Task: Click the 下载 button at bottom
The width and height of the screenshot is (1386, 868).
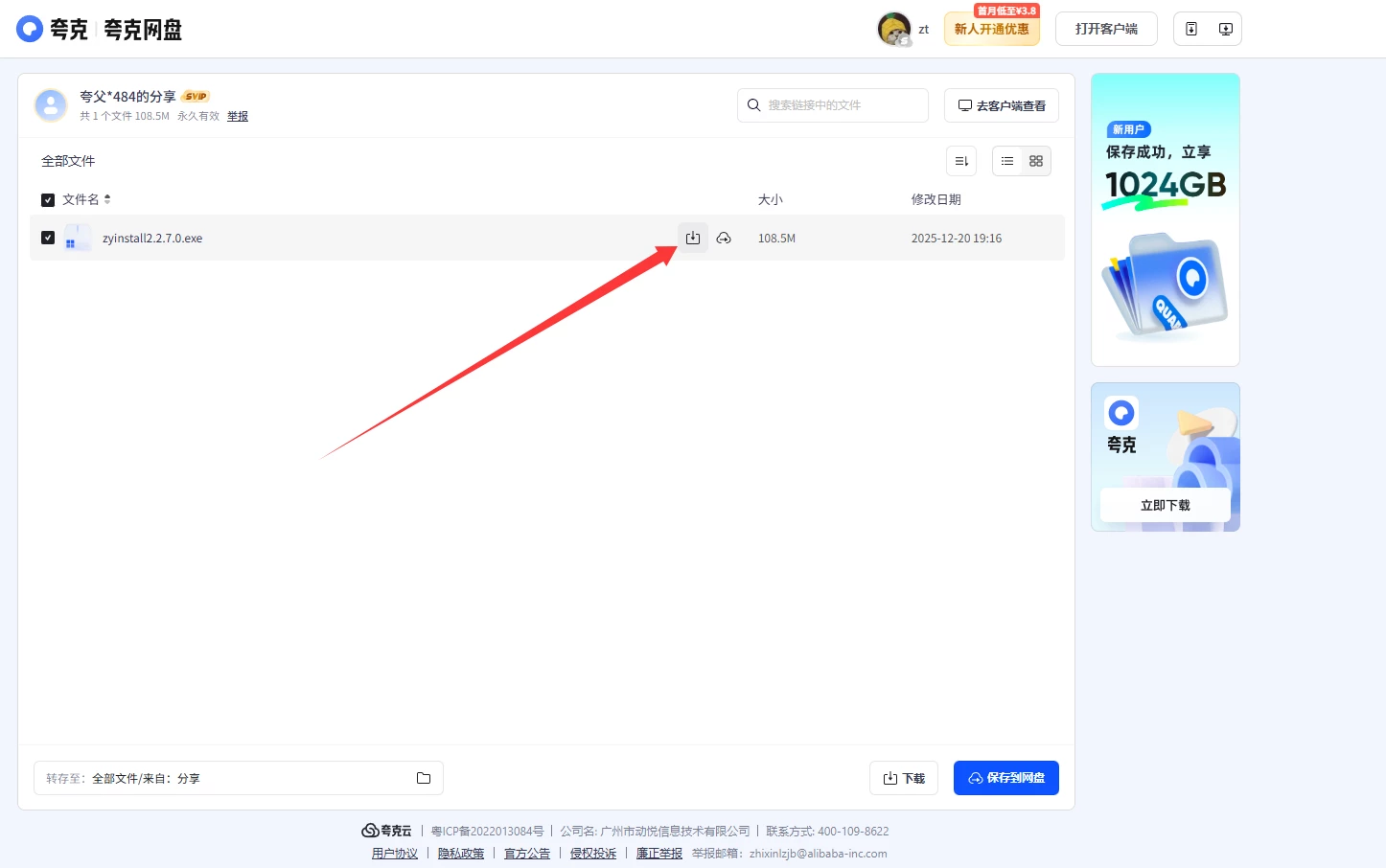Action: 904,778
